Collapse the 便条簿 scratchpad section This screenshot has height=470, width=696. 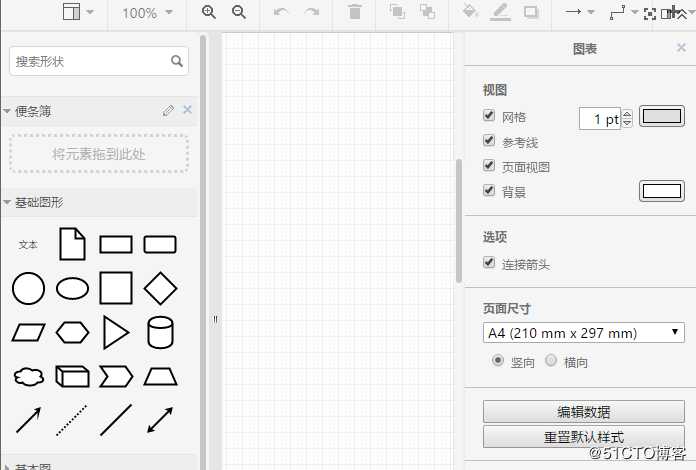[7, 111]
